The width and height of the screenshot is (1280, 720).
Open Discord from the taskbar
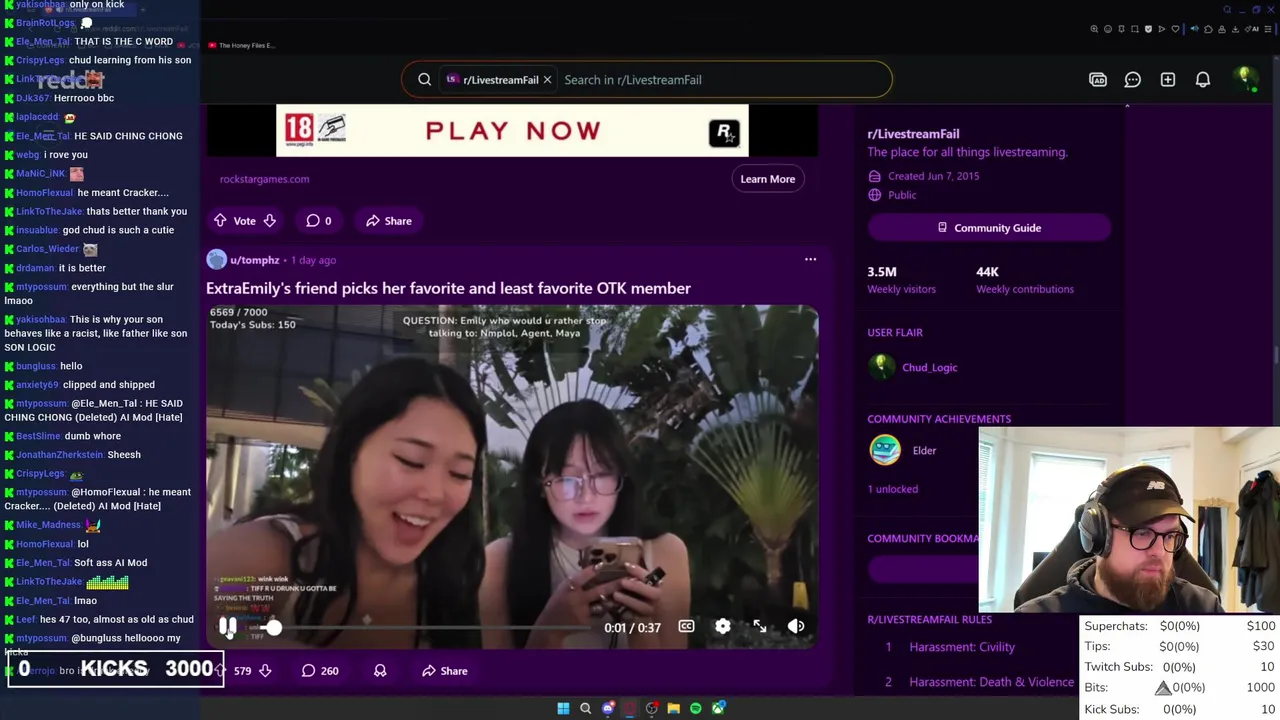607,708
